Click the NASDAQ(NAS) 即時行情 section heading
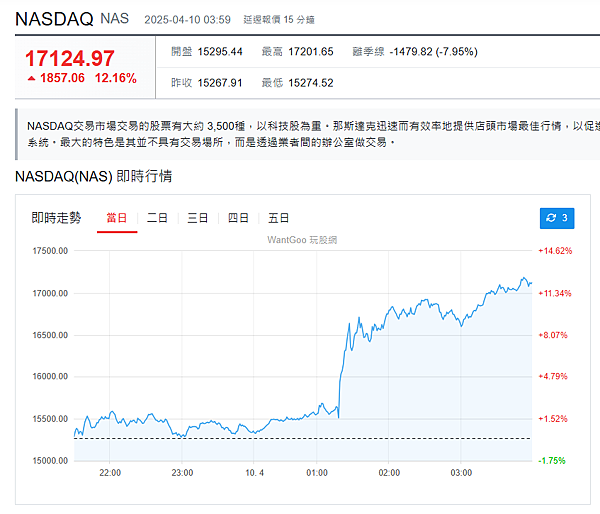 click(94, 176)
